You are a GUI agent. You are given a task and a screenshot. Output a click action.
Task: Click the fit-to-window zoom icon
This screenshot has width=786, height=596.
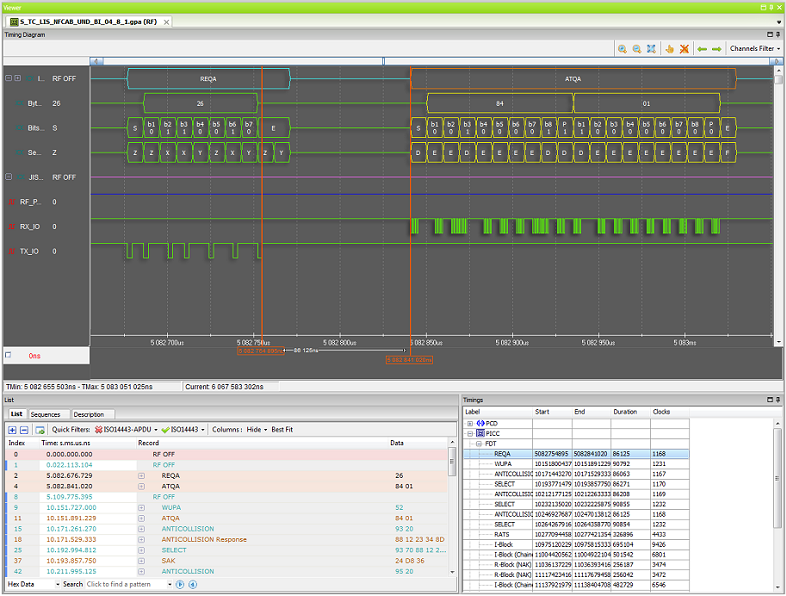(651, 48)
